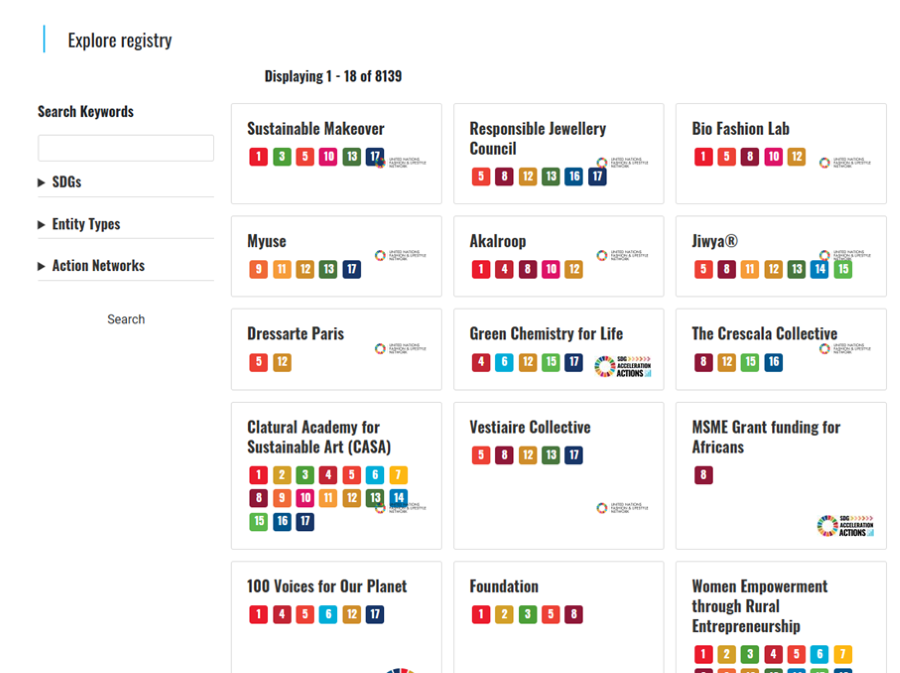
Task: Click SDG 6 icon on Green Chemistry for Life
Action: click(504, 362)
